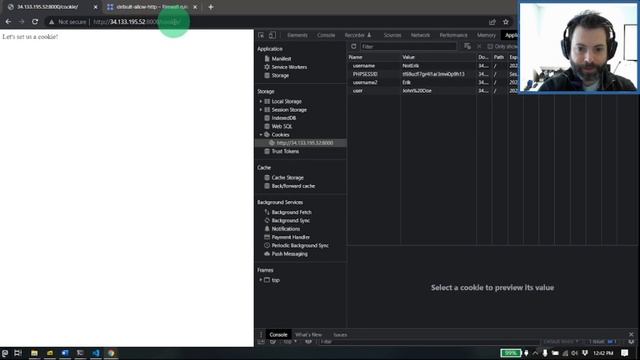Click the browser Forward arrow
The image size is (640, 360).
21,22
